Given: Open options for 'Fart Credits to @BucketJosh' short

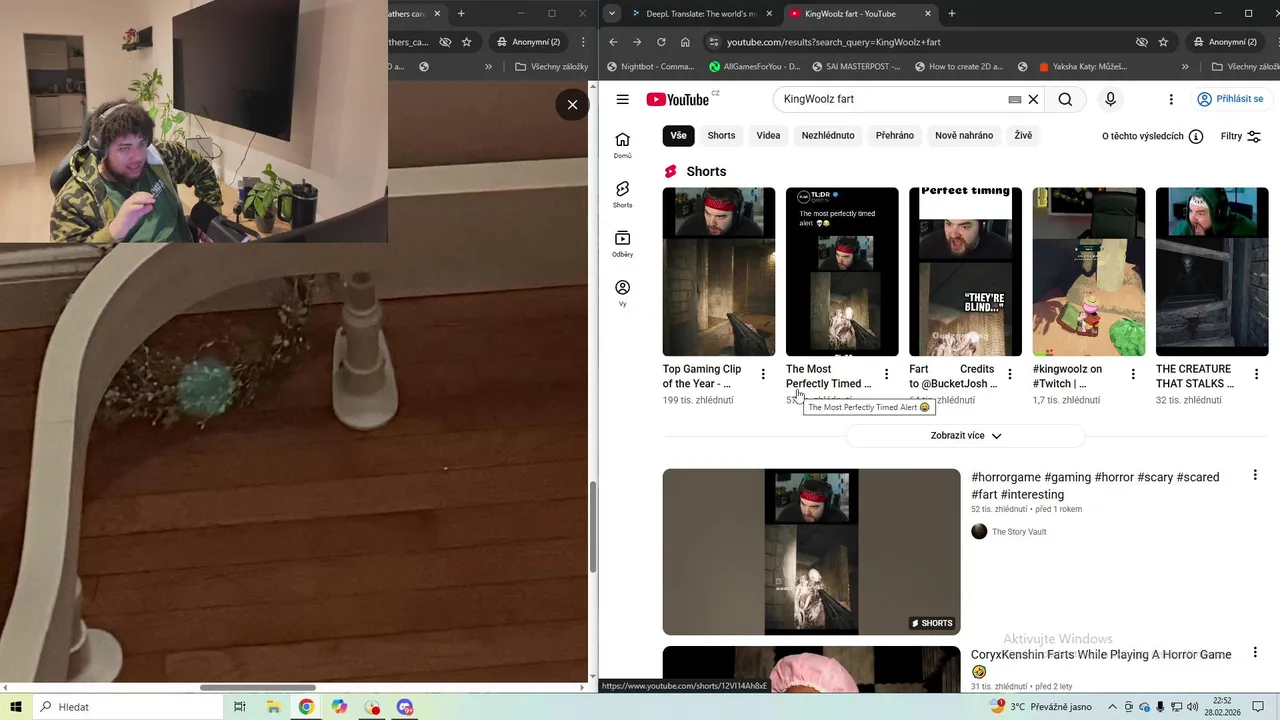Looking at the screenshot, I should coord(1009,374).
